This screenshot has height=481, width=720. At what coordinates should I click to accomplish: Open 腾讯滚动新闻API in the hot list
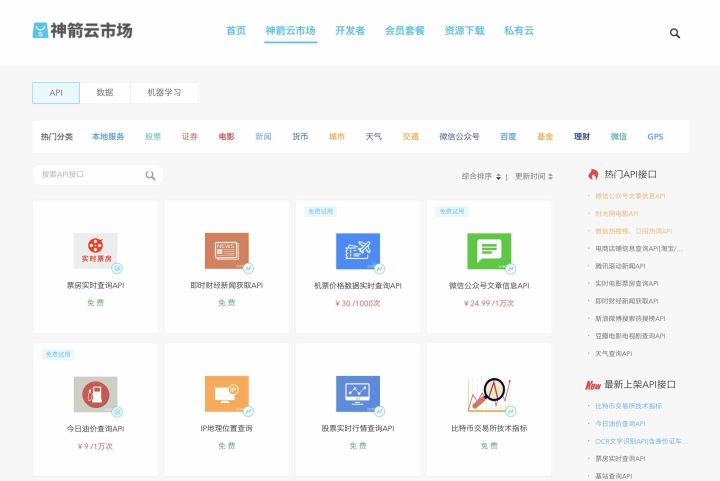(620, 266)
